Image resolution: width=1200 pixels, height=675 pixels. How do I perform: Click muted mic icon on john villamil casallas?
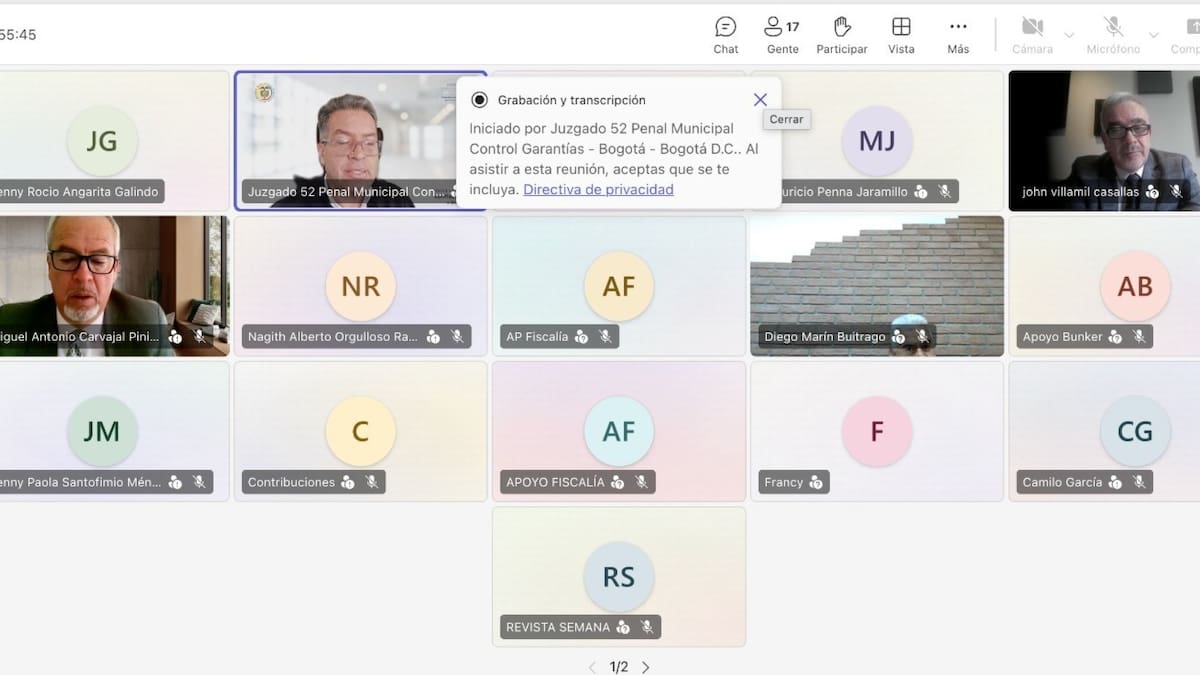(1176, 191)
